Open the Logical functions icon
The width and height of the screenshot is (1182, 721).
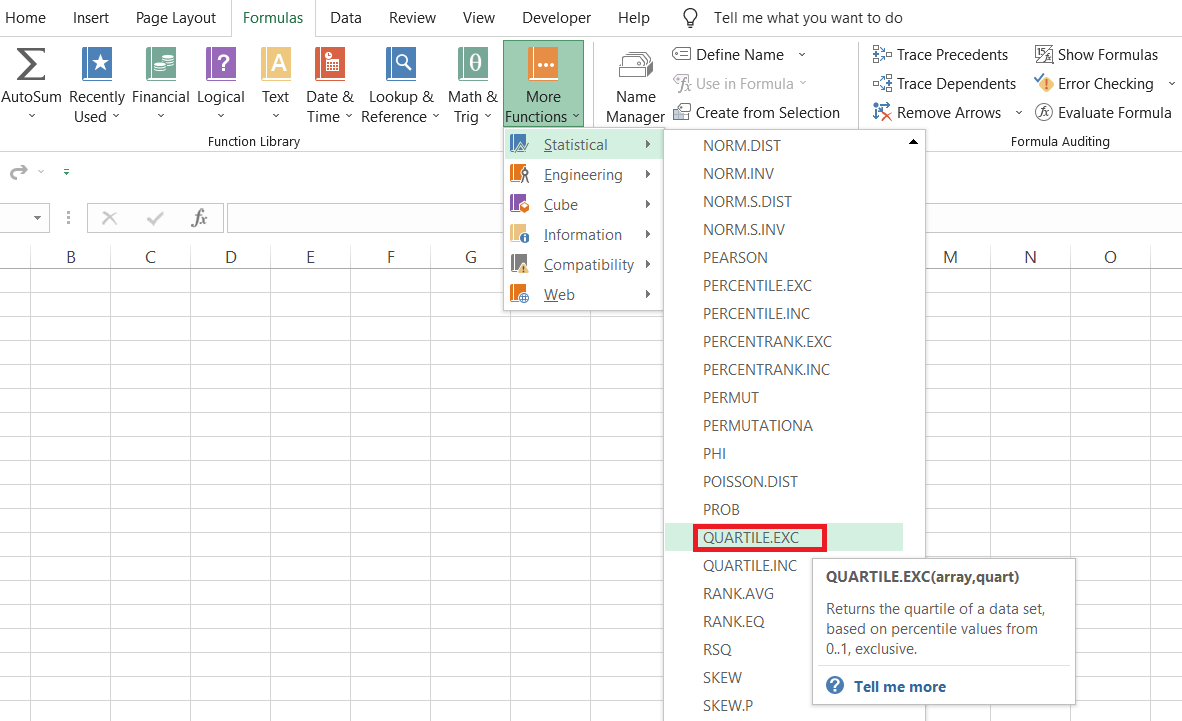coord(220,65)
